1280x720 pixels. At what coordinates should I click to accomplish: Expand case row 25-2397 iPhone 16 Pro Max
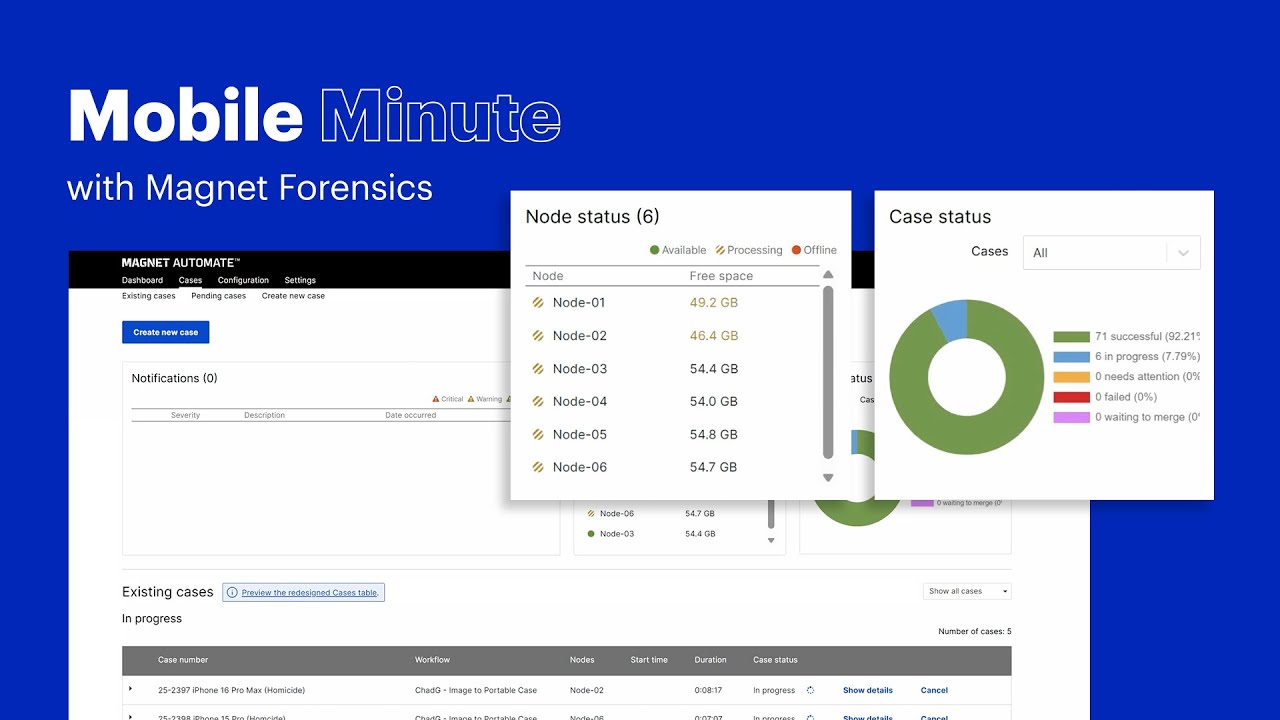click(130, 689)
